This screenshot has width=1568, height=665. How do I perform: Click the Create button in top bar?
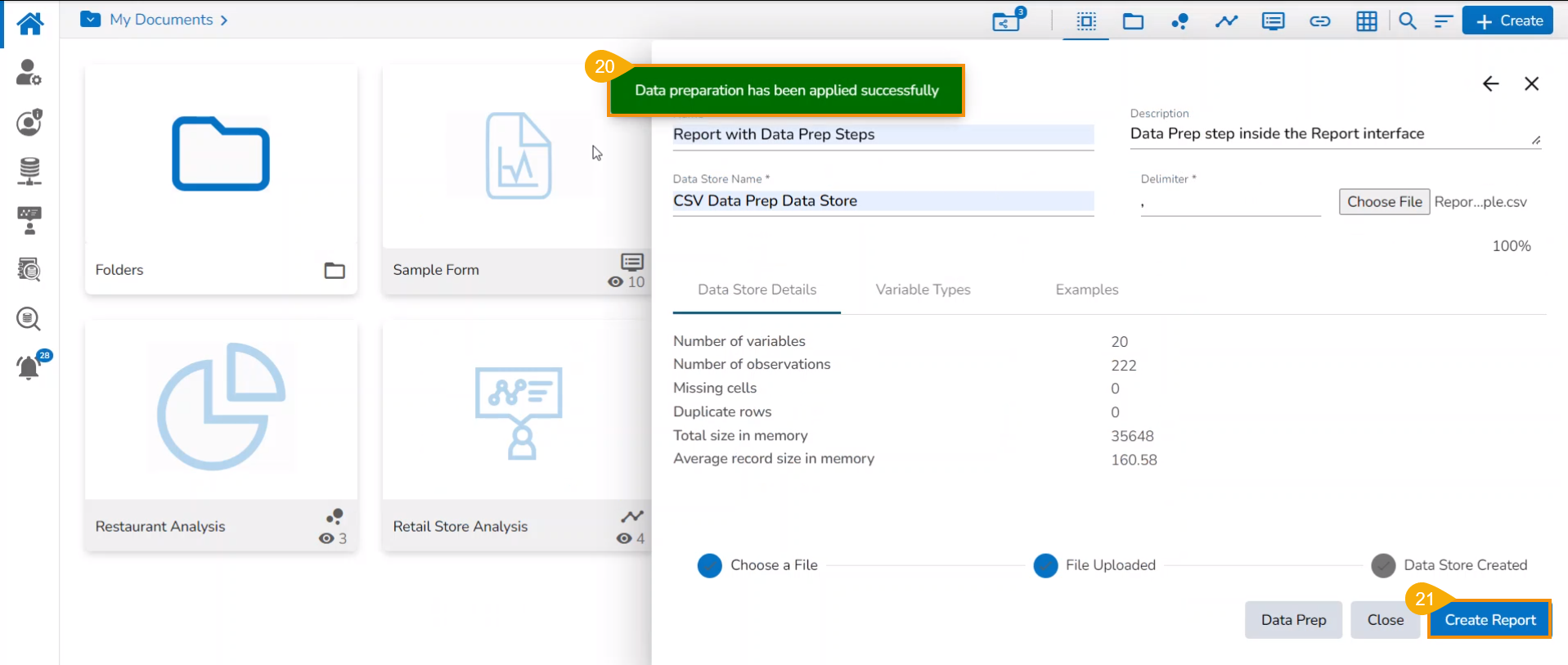click(1508, 20)
